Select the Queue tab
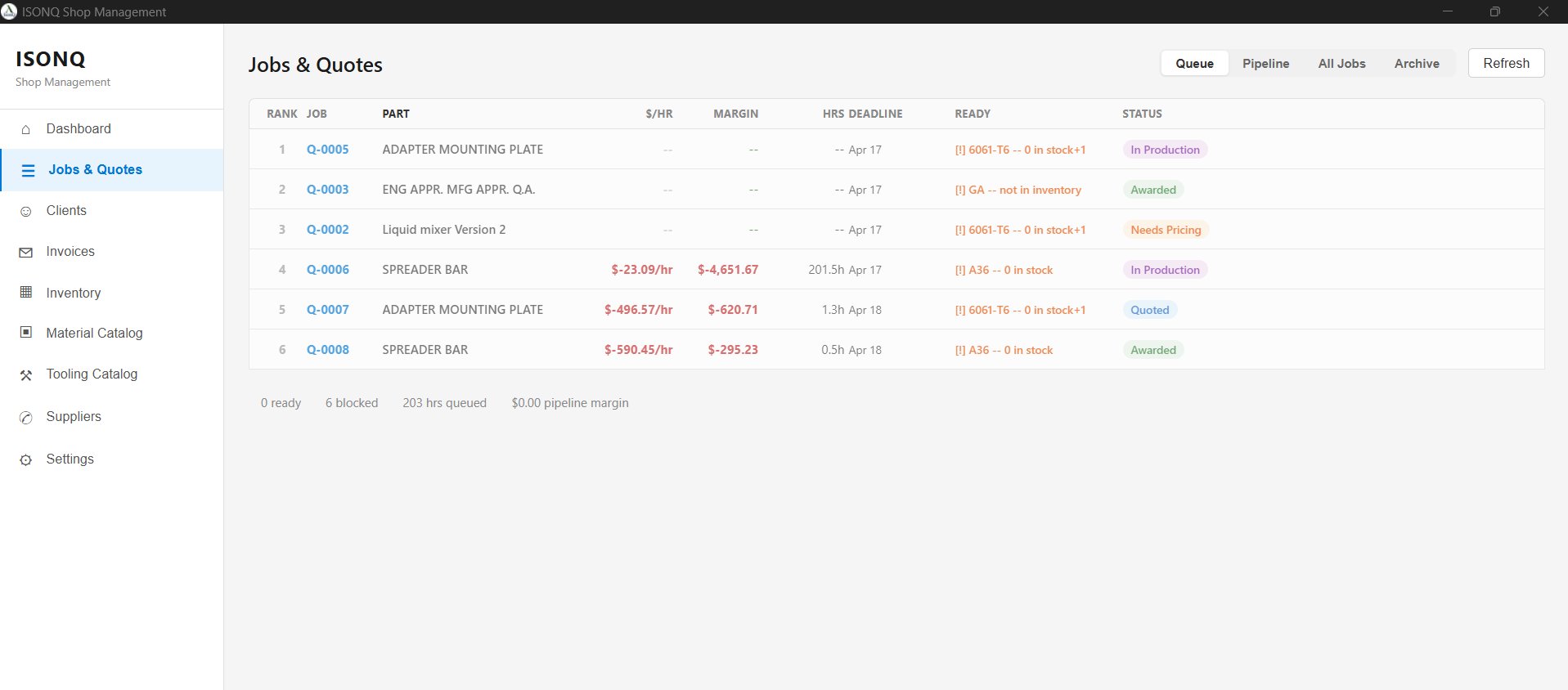 (x=1194, y=64)
